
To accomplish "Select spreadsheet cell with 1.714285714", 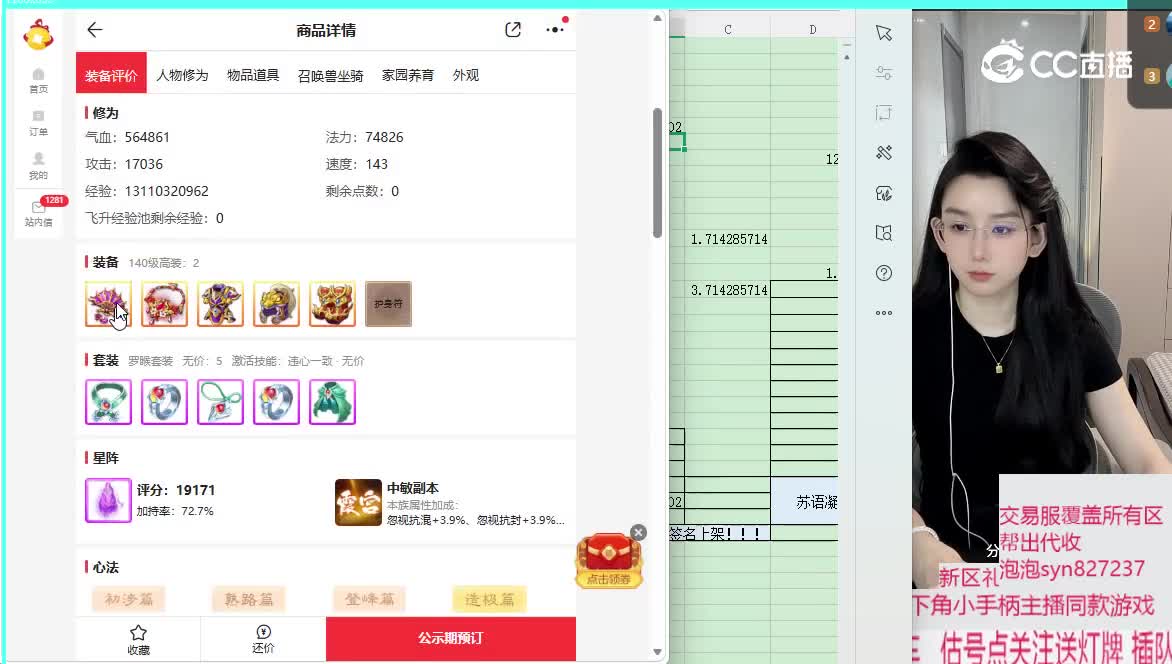I will pyautogui.click(x=728, y=239).
